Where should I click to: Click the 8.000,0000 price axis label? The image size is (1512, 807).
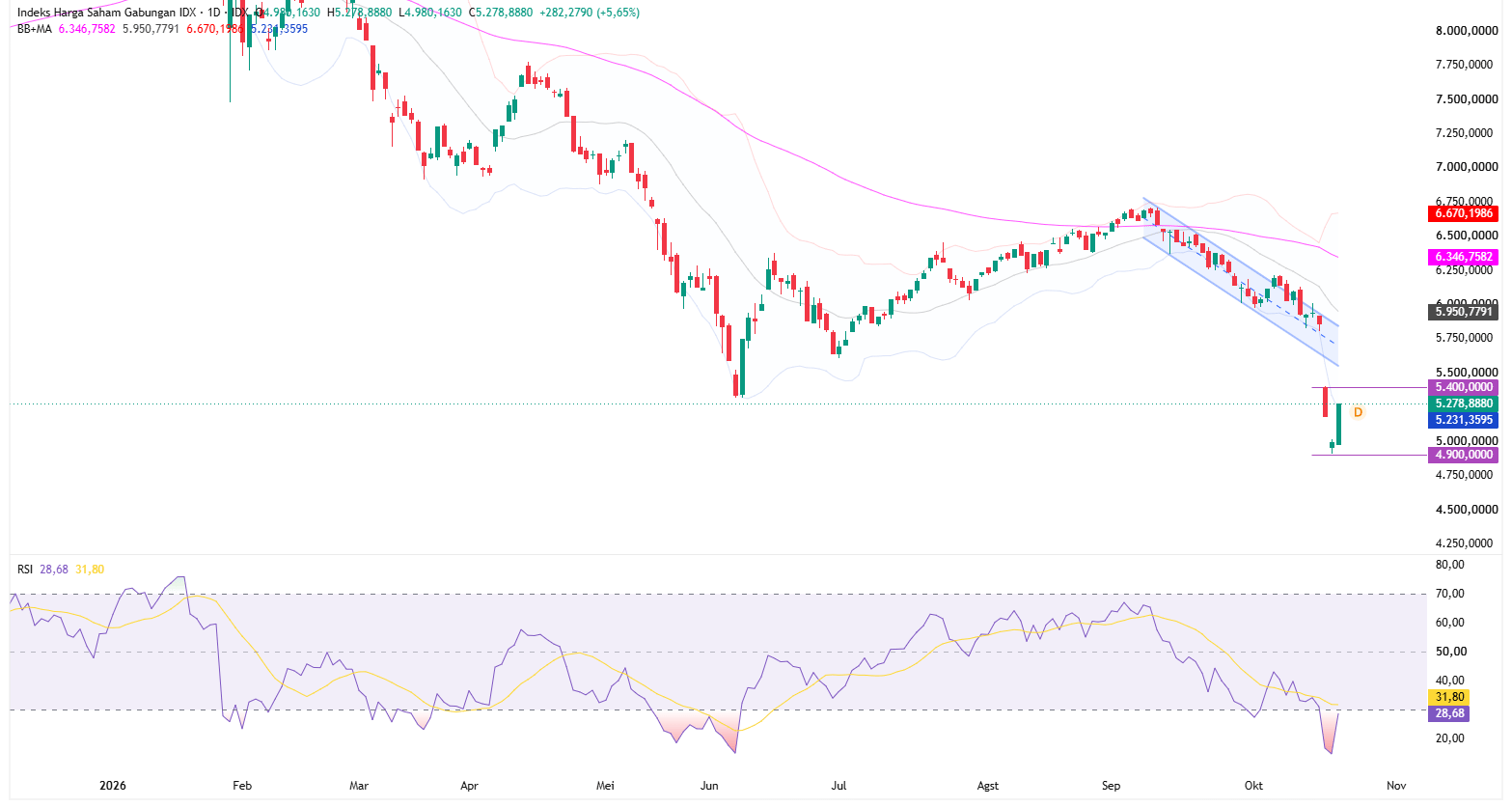(x=1467, y=31)
